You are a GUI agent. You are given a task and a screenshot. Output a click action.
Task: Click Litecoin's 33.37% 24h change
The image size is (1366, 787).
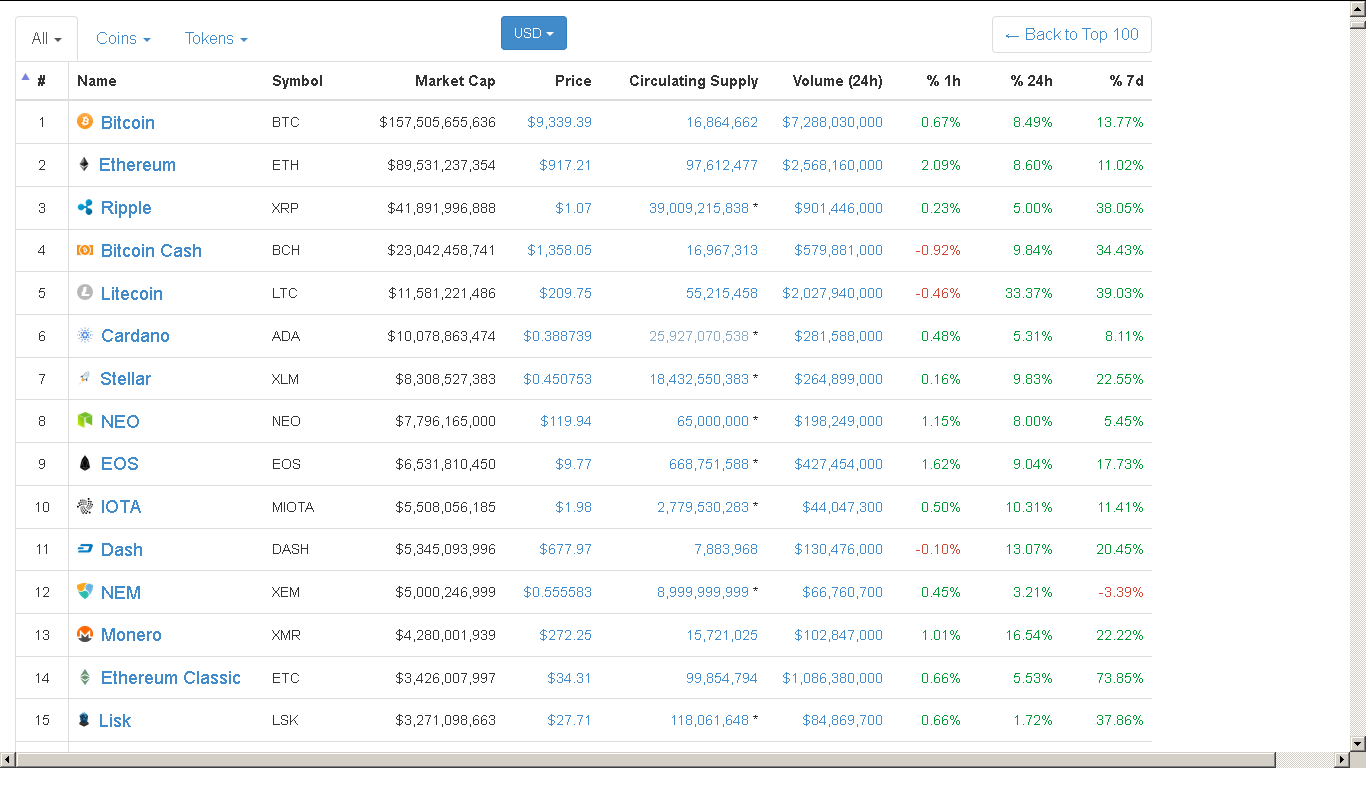coord(1029,293)
